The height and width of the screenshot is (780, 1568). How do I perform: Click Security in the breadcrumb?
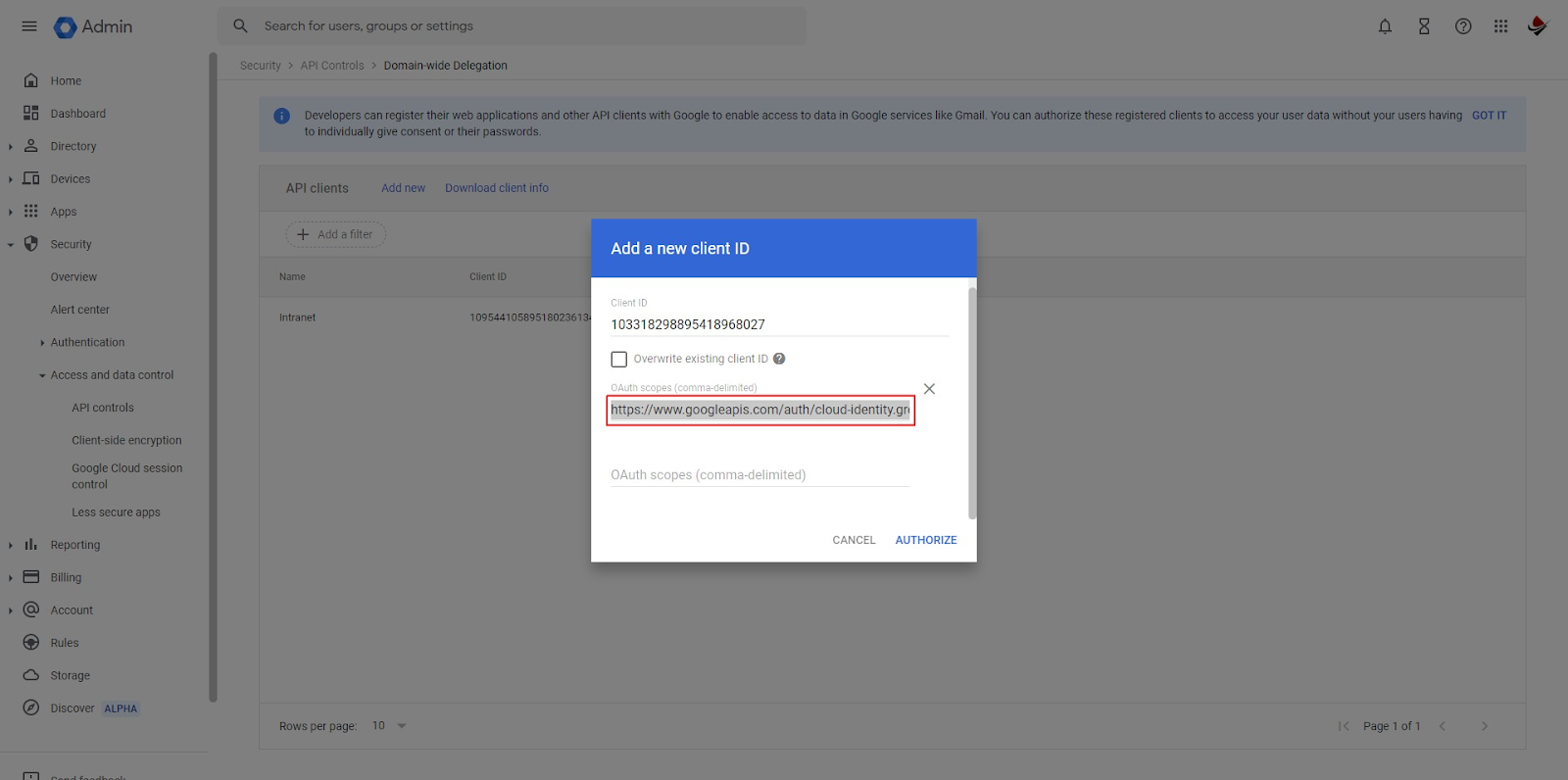coord(260,66)
